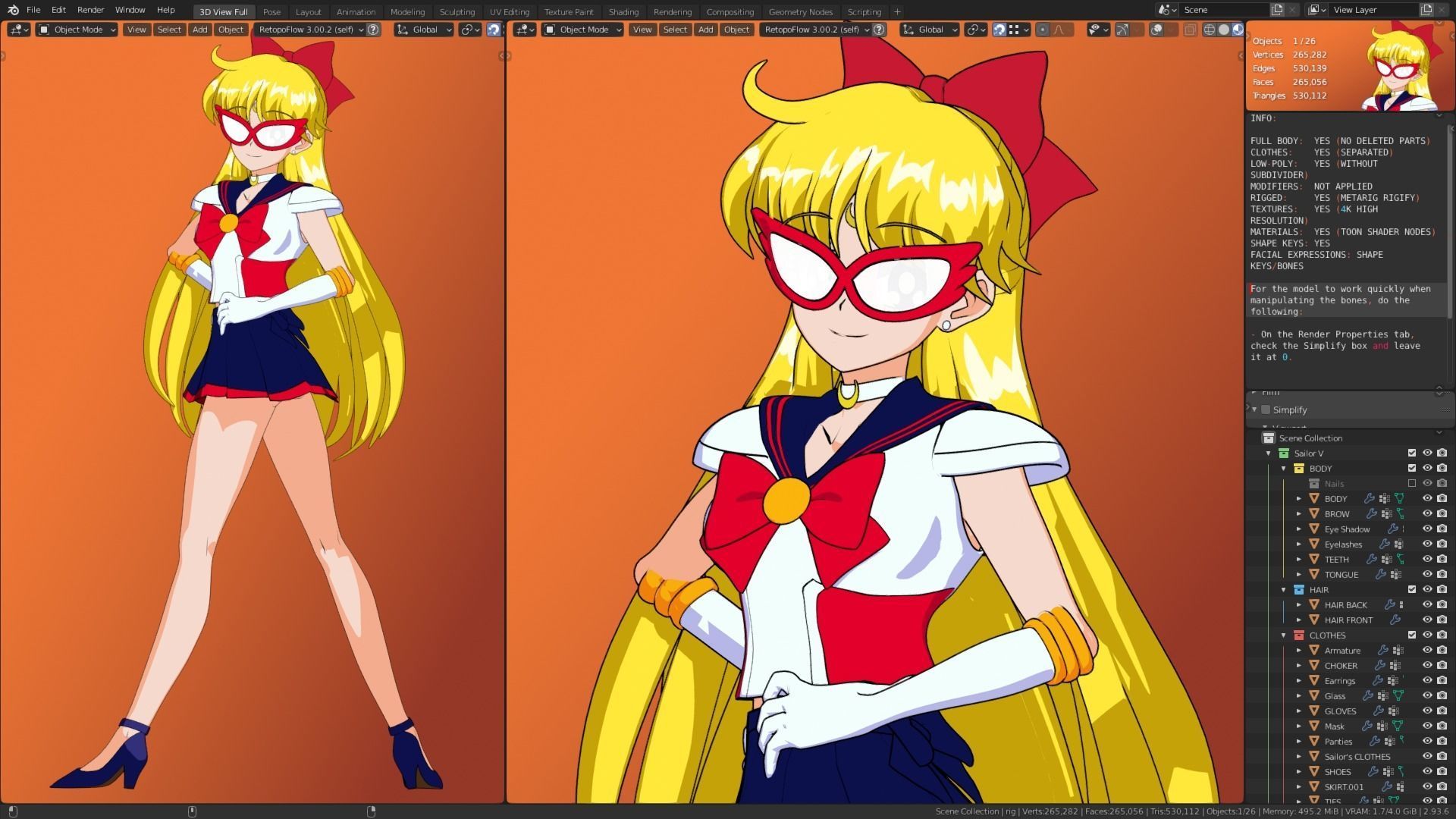Viewport: 1456px width, 819px height.
Task: Toggle snapping magnet in left viewport header
Action: pyautogui.click(x=493, y=30)
